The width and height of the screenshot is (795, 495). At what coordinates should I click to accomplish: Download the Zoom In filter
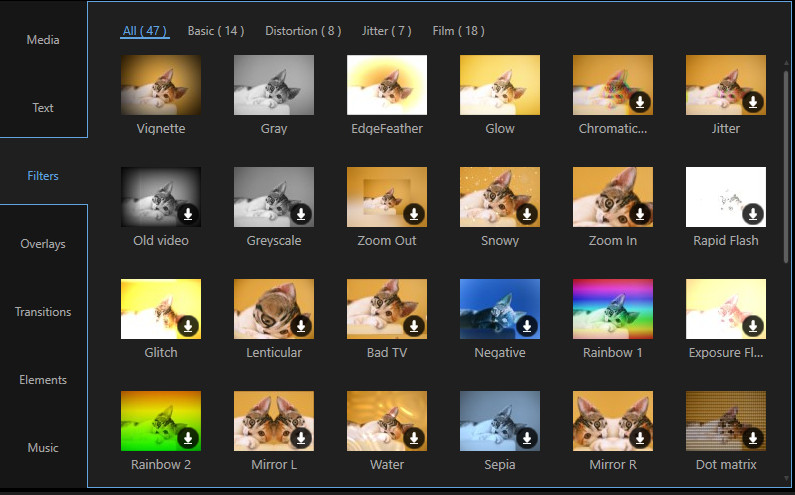[640, 215]
